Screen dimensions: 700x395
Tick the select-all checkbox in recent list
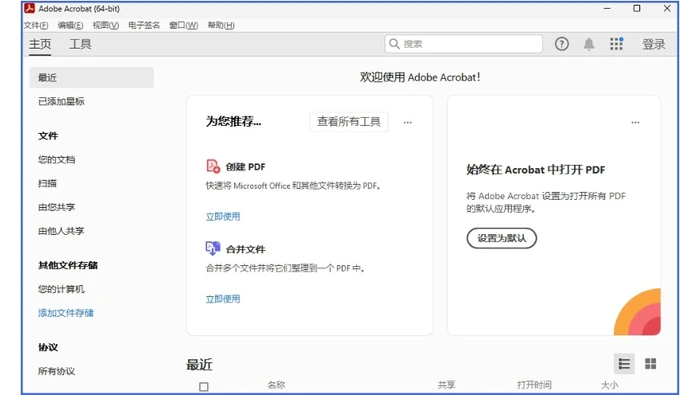point(204,387)
